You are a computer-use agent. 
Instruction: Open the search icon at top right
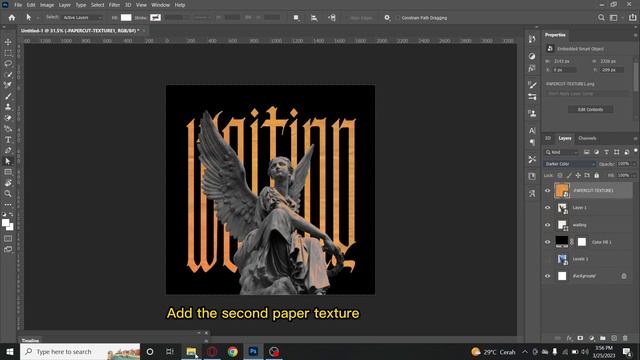601,18
